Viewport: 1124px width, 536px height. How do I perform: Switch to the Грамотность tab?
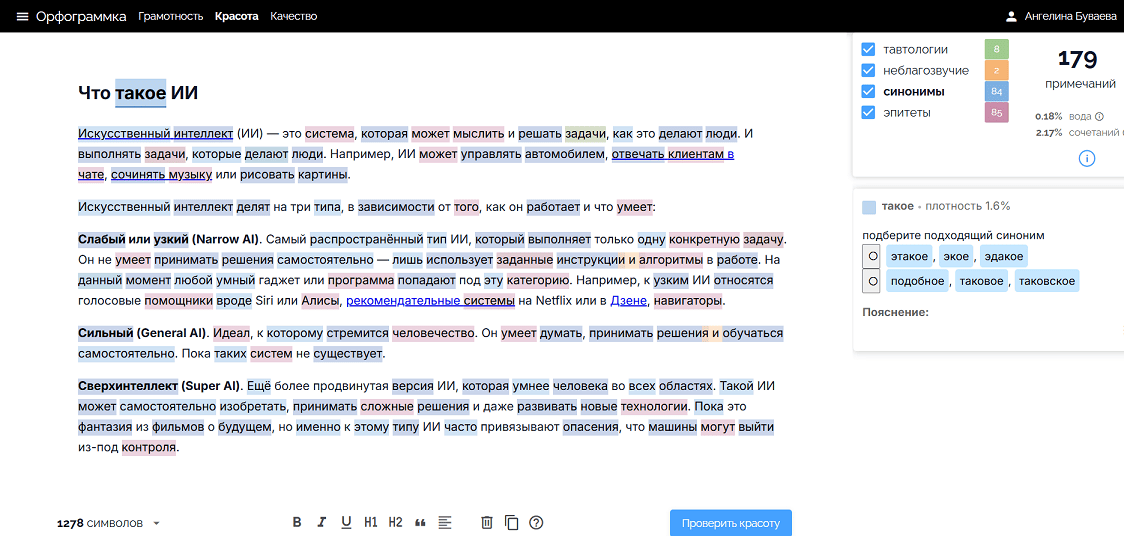coord(170,17)
